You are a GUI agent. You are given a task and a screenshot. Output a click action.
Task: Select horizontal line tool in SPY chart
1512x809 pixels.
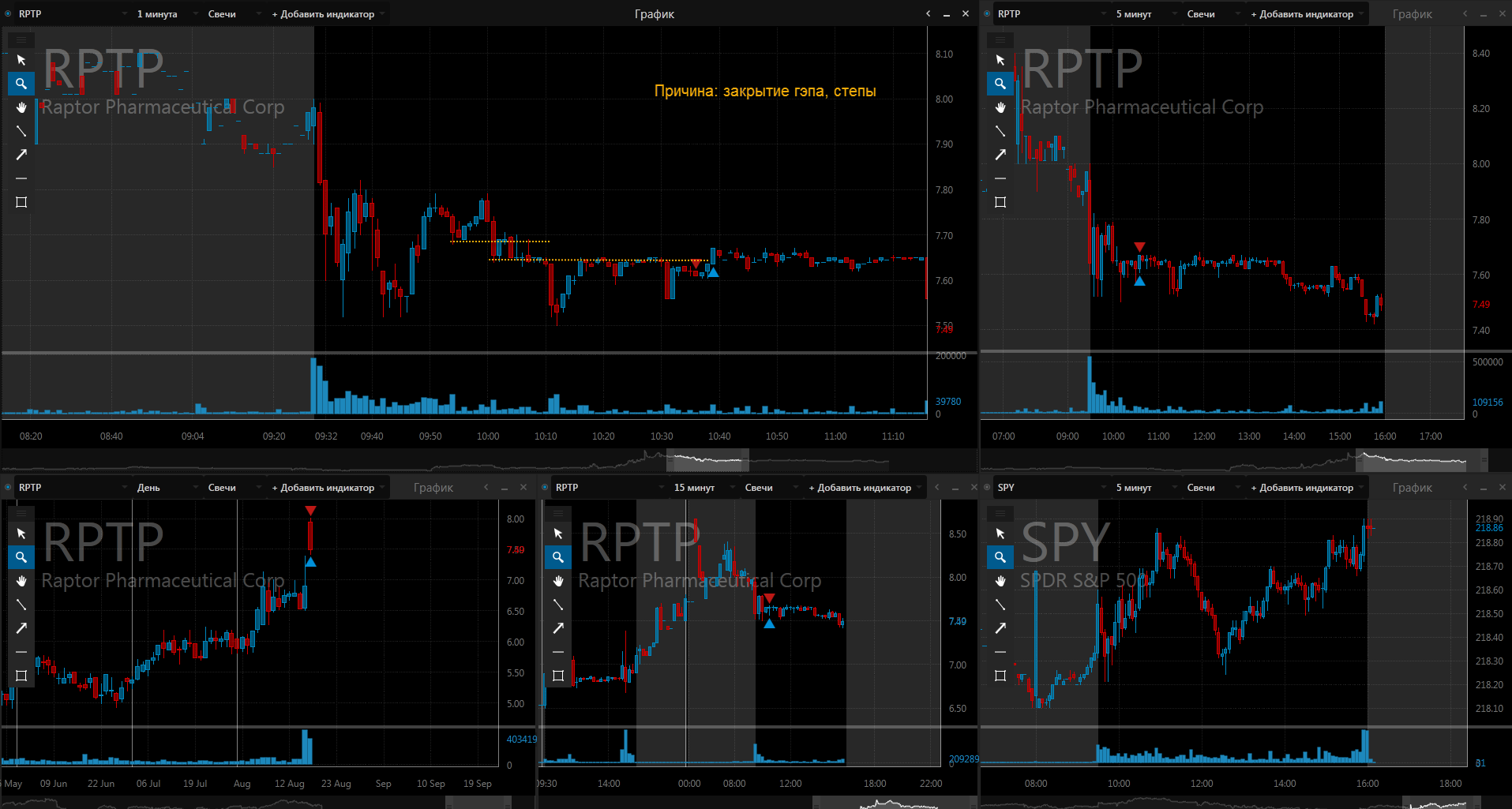coord(1000,652)
